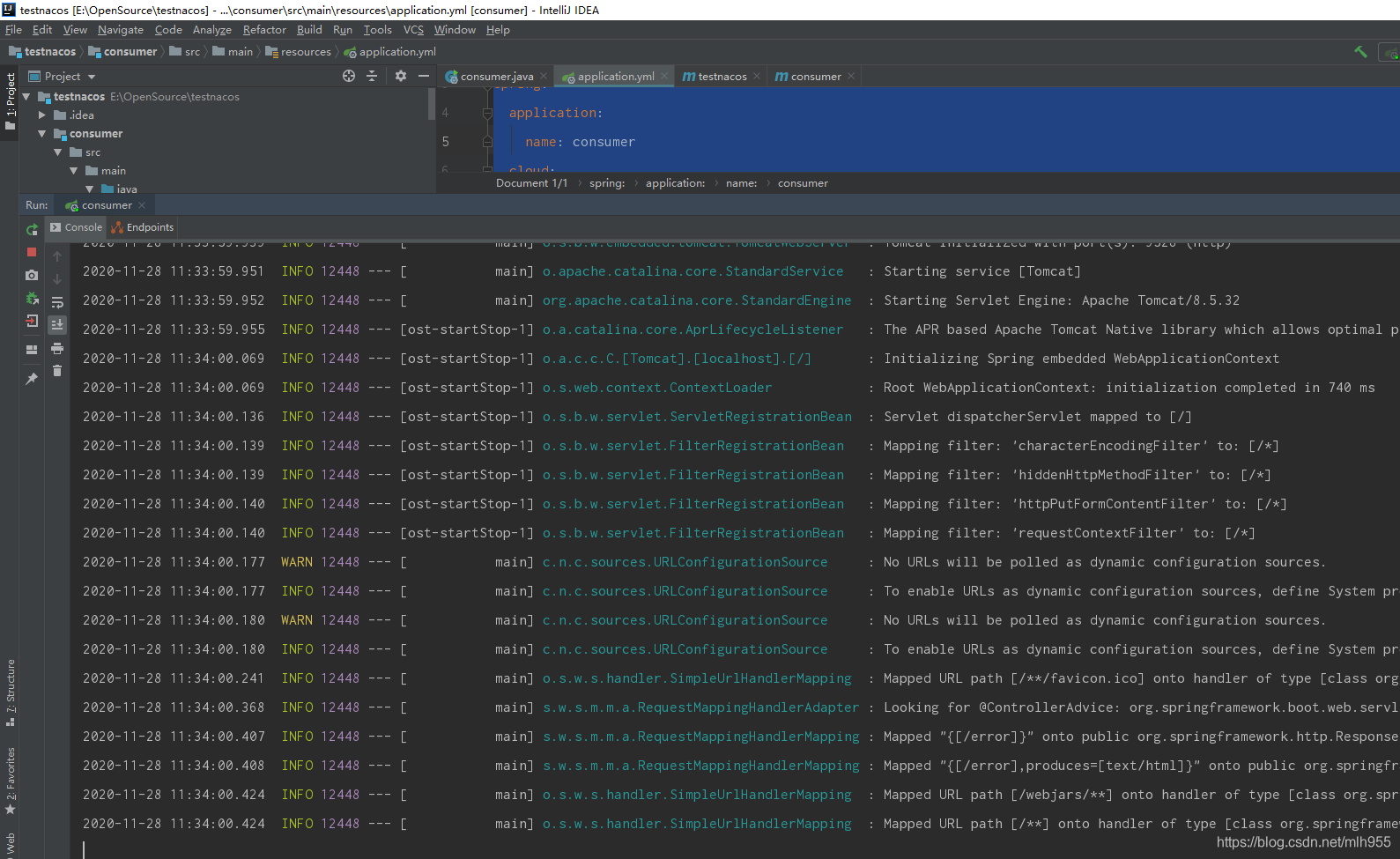Open the 2: Favorites side tool window
1400x859 pixels.
(x=10, y=780)
